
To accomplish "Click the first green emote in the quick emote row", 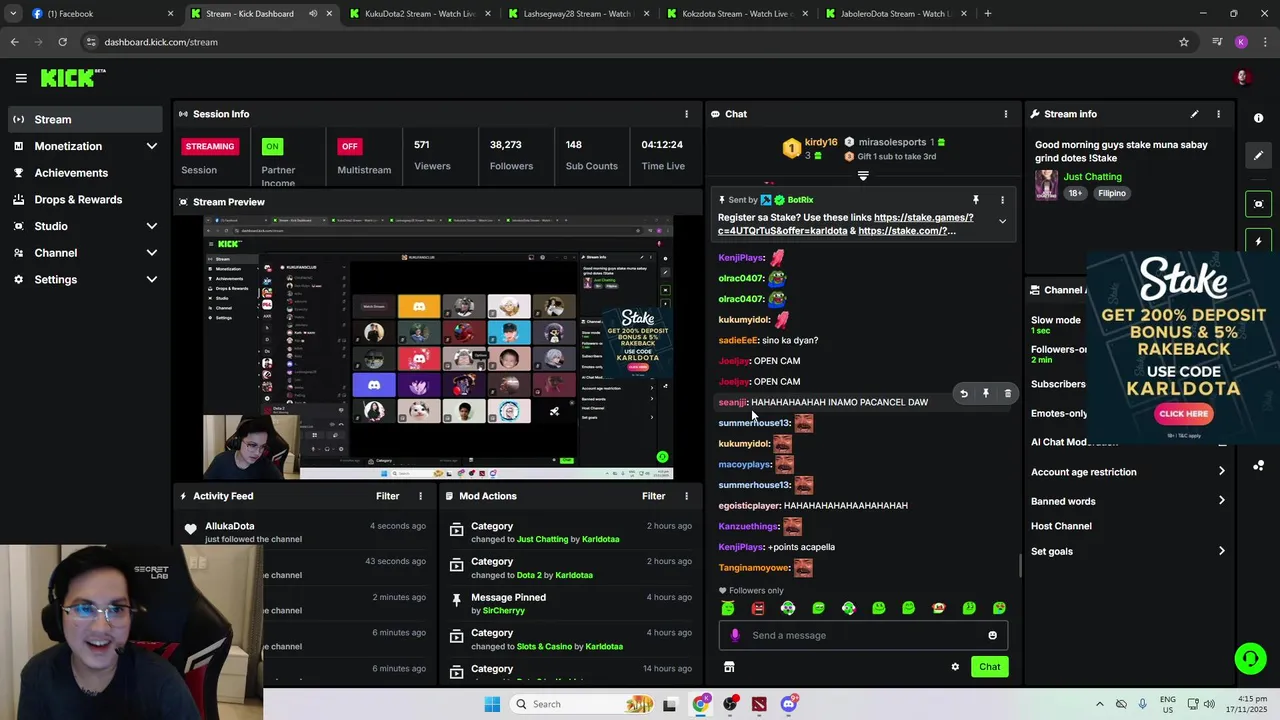I will pos(728,608).
